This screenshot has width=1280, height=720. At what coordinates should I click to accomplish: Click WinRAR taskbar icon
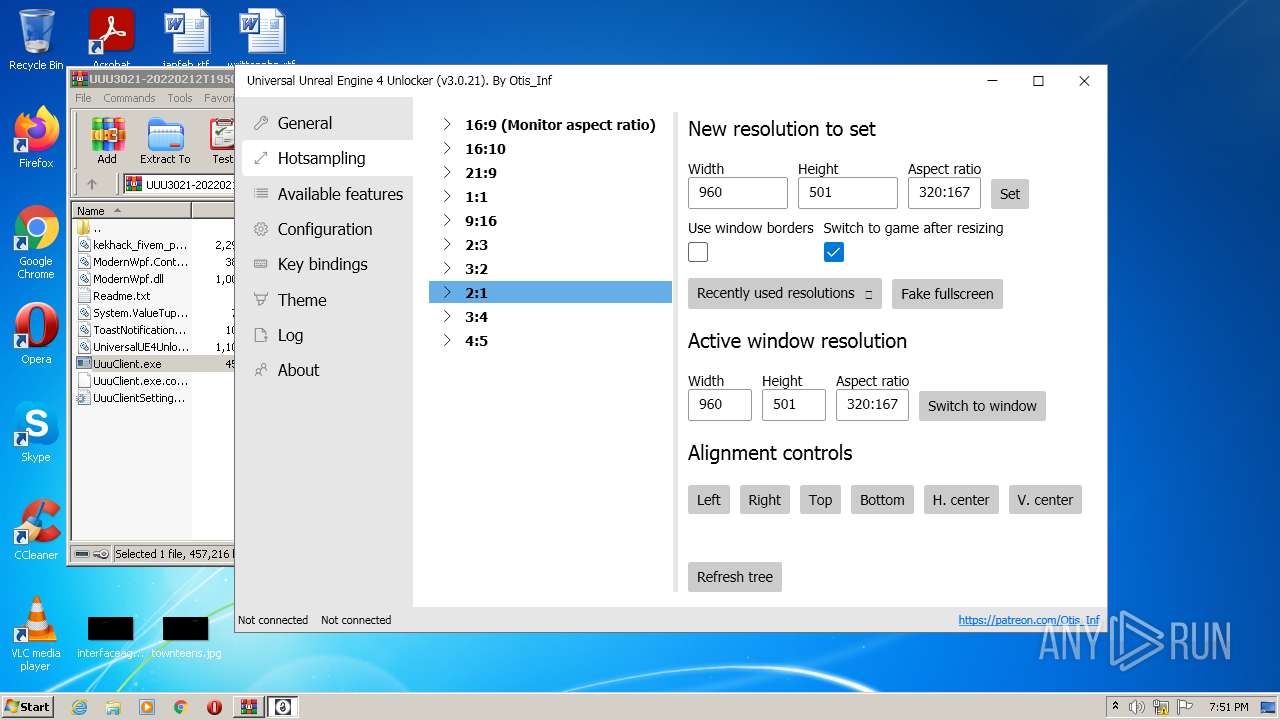248,707
